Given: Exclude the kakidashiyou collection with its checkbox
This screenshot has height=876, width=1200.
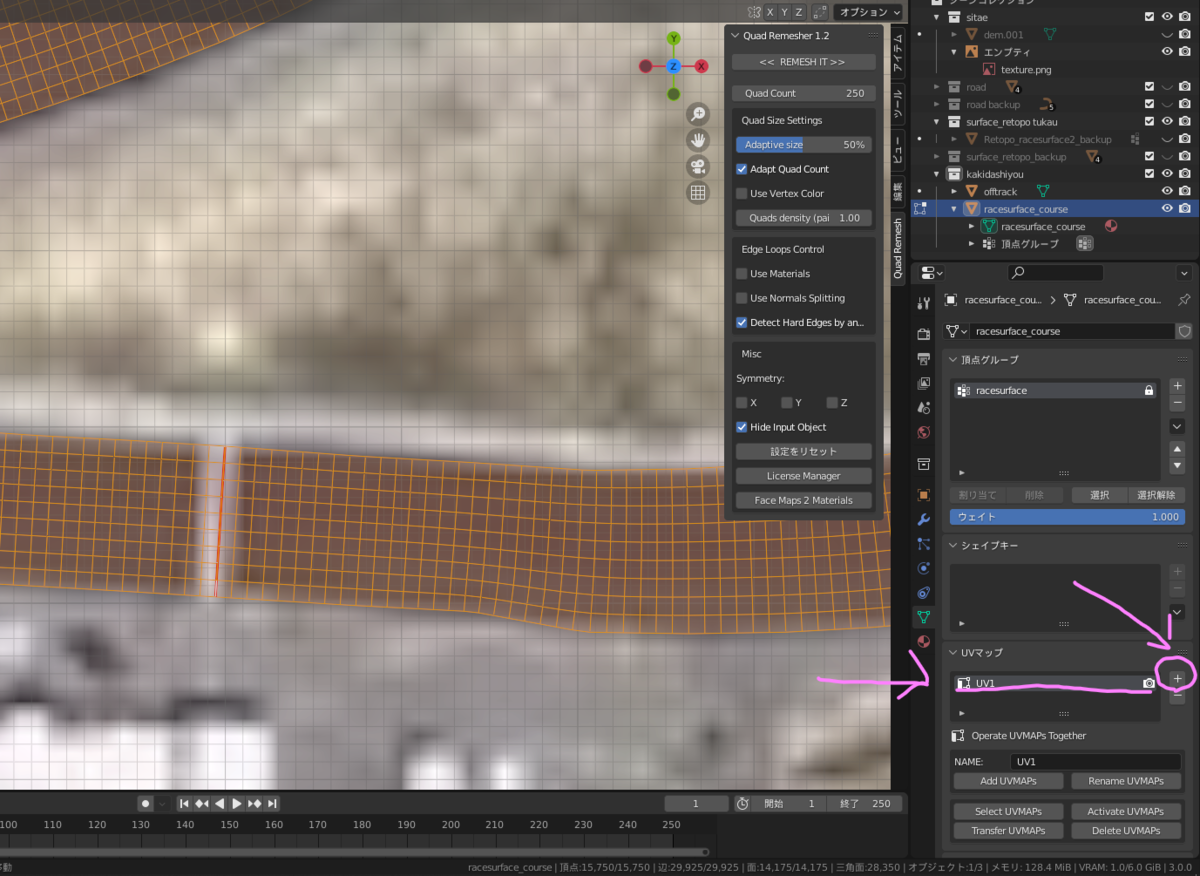Looking at the screenshot, I should [1149, 174].
